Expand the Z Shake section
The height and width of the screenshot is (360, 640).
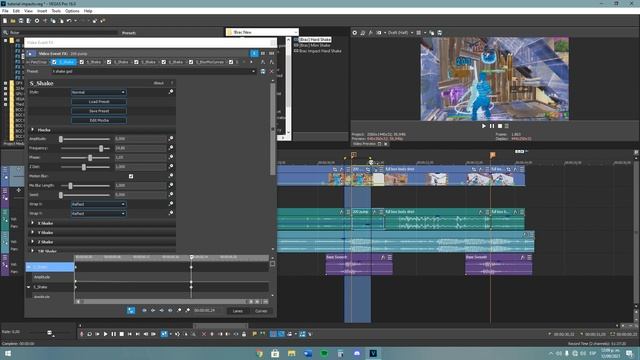33,242
